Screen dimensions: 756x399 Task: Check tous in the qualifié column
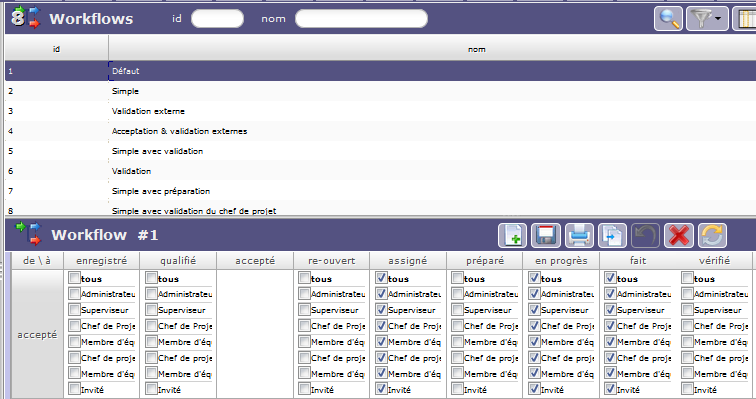tap(151, 278)
